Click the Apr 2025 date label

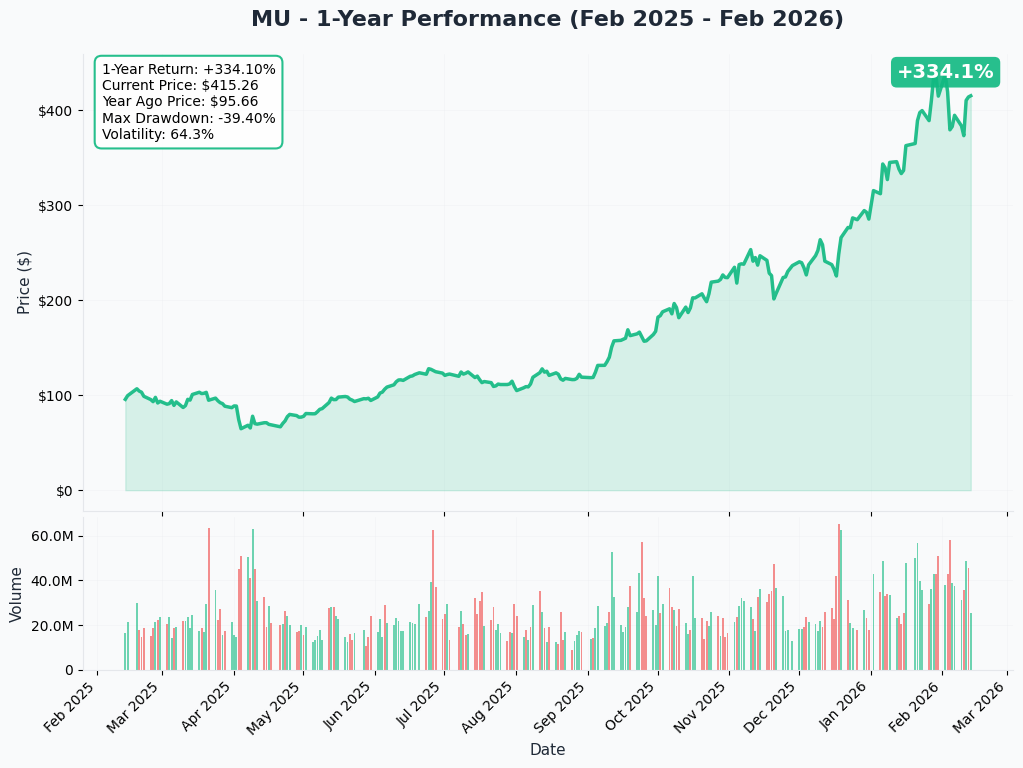[208, 708]
